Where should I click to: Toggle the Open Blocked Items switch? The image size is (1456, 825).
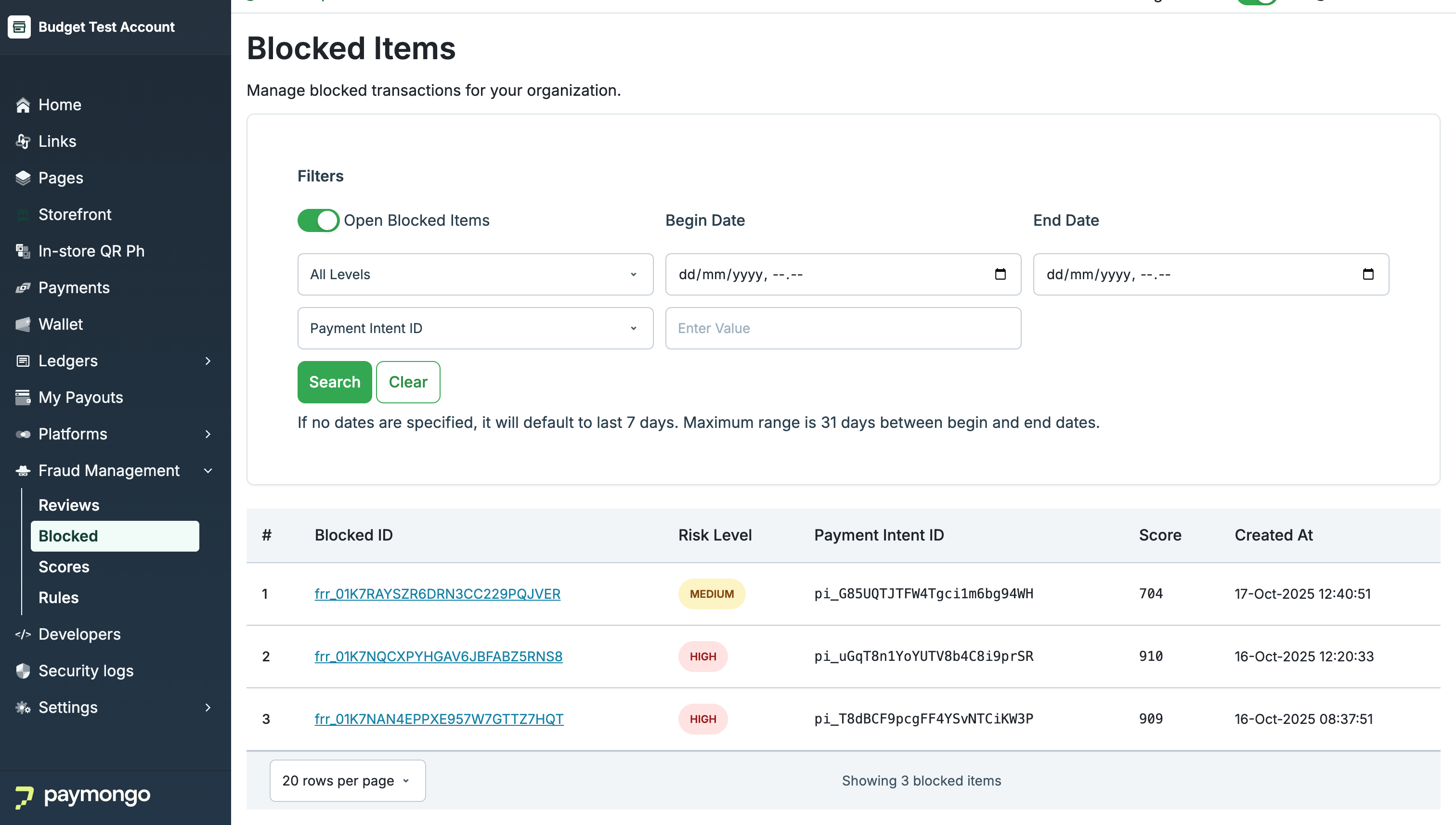click(x=318, y=220)
